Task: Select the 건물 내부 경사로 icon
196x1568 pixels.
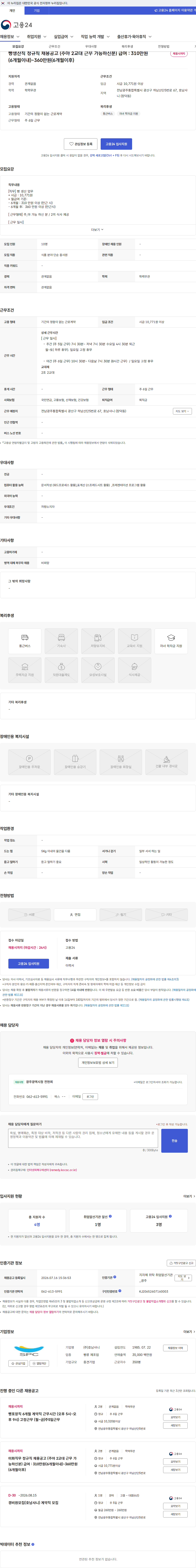Action: pyautogui.click(x=167, y=762)
